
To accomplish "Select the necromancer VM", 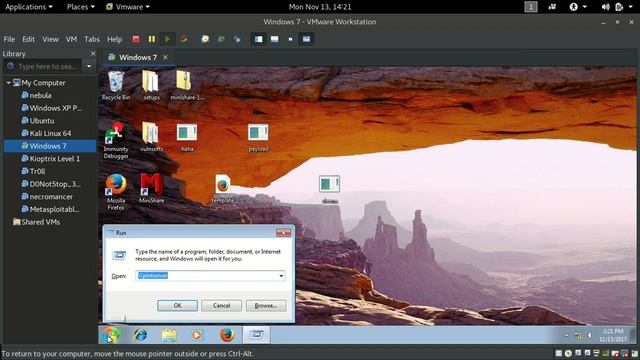I will (47, 196).
